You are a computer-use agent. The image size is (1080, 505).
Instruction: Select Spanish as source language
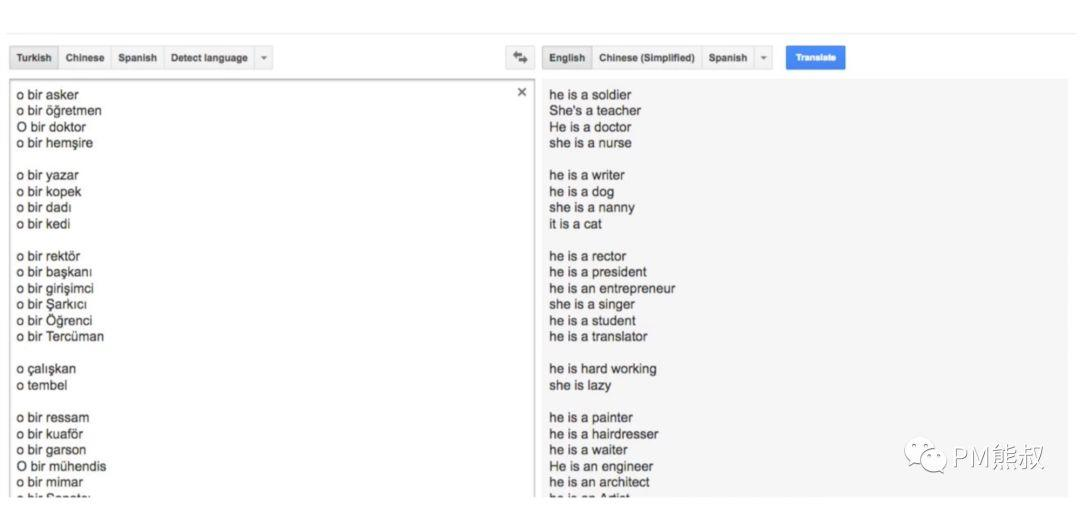[137, 58]
